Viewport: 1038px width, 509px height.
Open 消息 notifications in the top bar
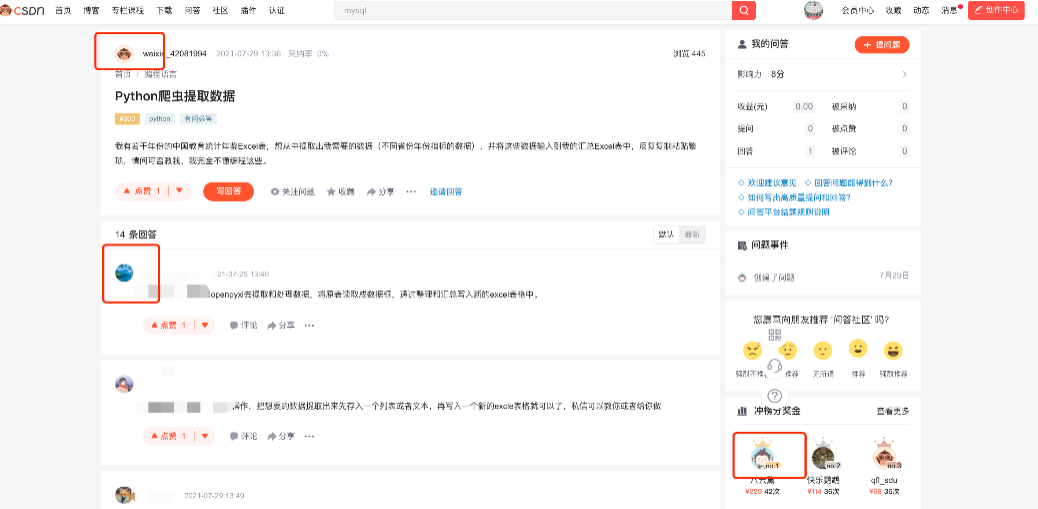949,10
